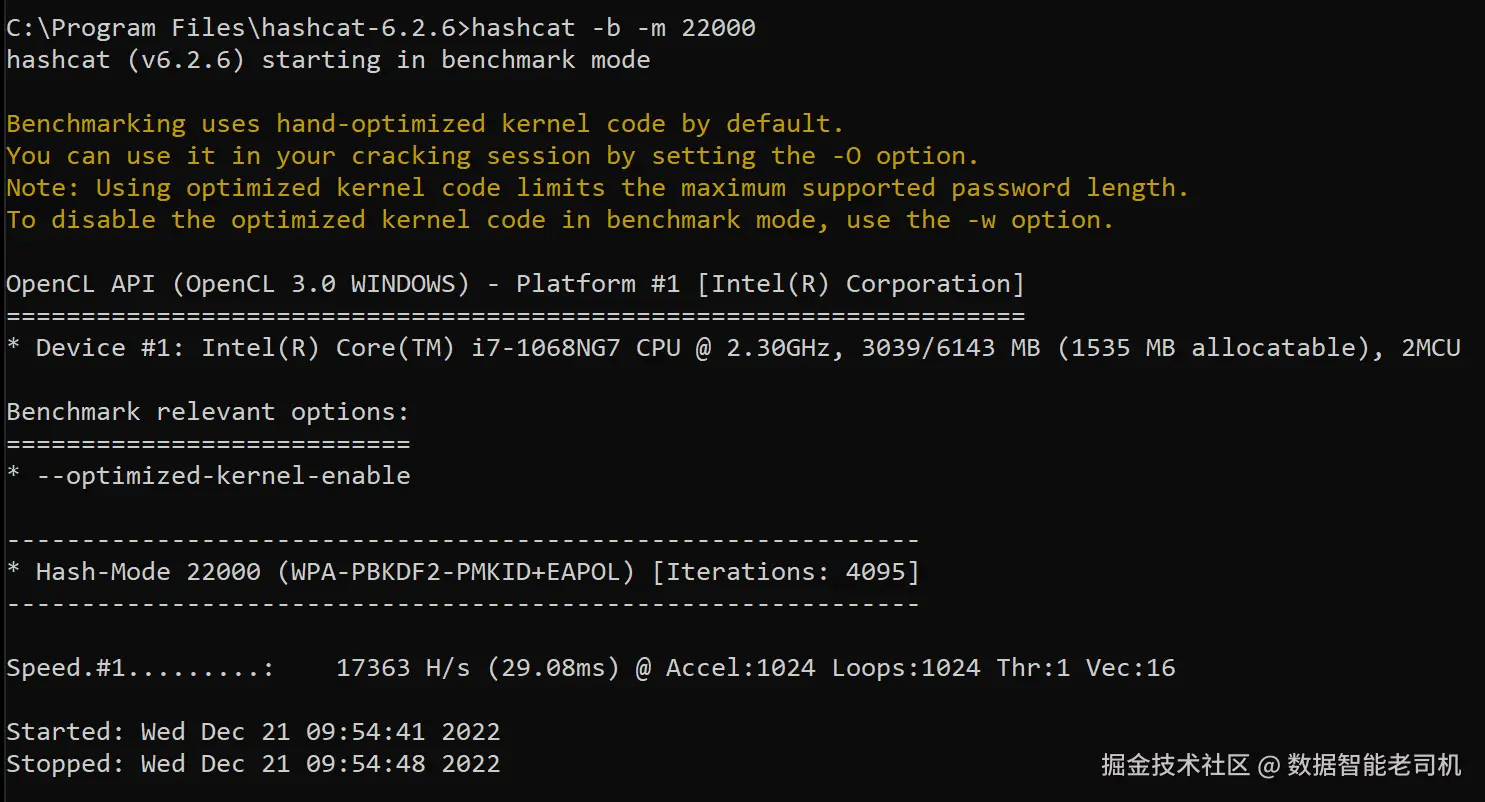The height and width of the screenshot is (802, 1485).
Task: Click the 'Stopped: Wed Dec 21' timestamp line
Action: click(x=253, y=764)
